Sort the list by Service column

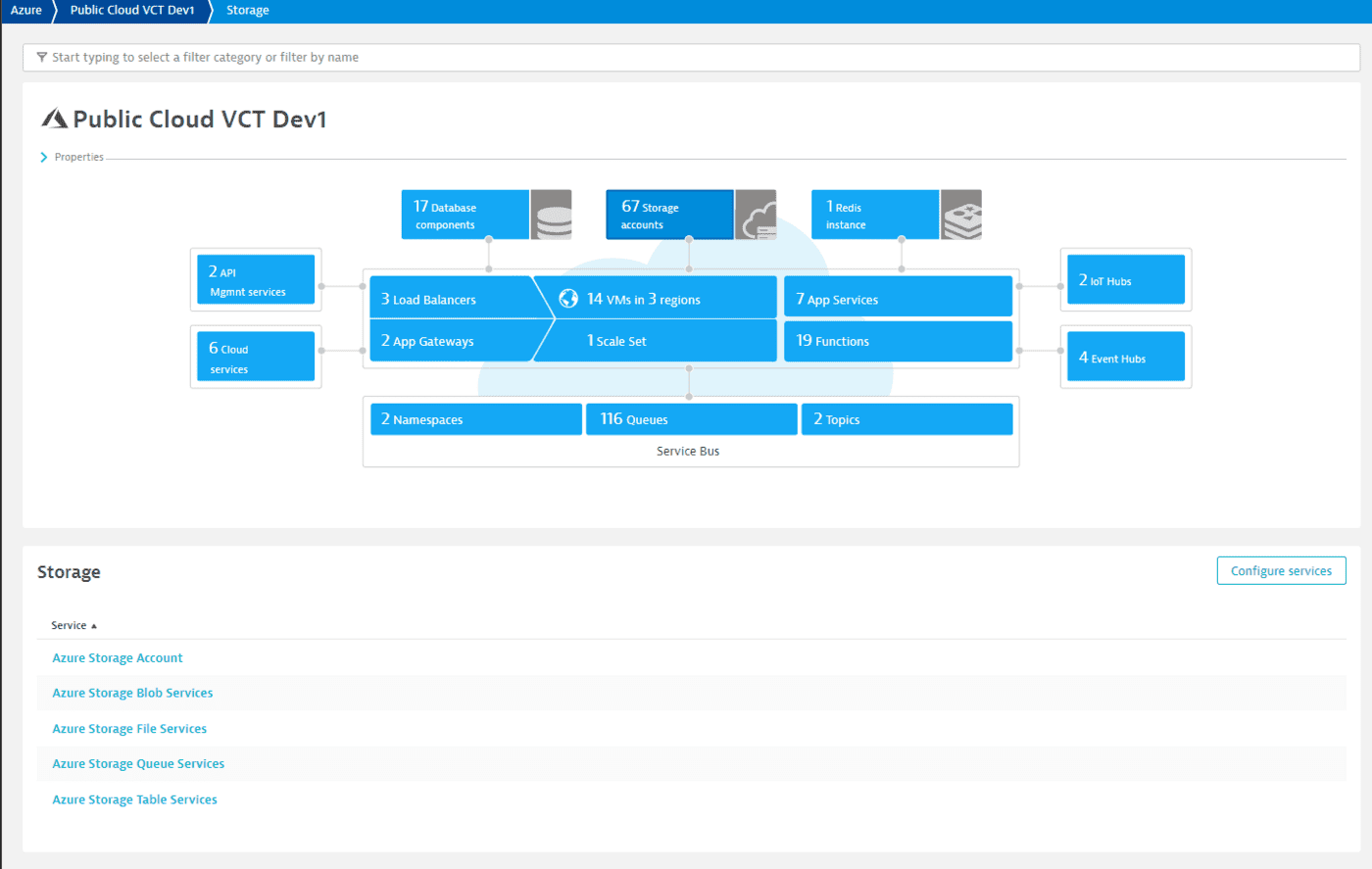point(74,625)
